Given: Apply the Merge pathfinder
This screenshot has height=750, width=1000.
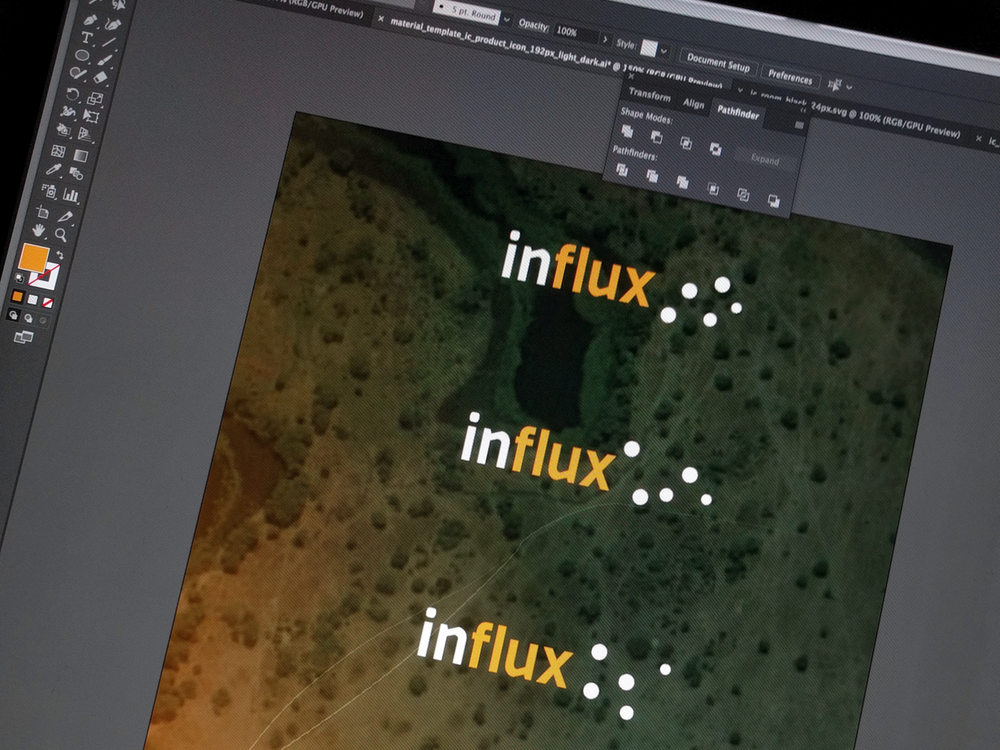Looking at the screenshot, I should point(682,182).
